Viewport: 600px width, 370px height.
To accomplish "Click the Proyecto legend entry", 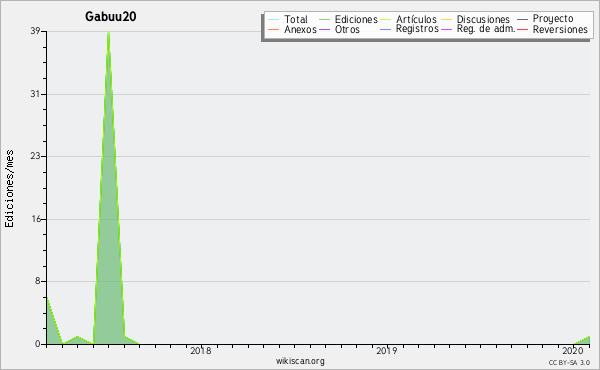I will coord(545,19).
